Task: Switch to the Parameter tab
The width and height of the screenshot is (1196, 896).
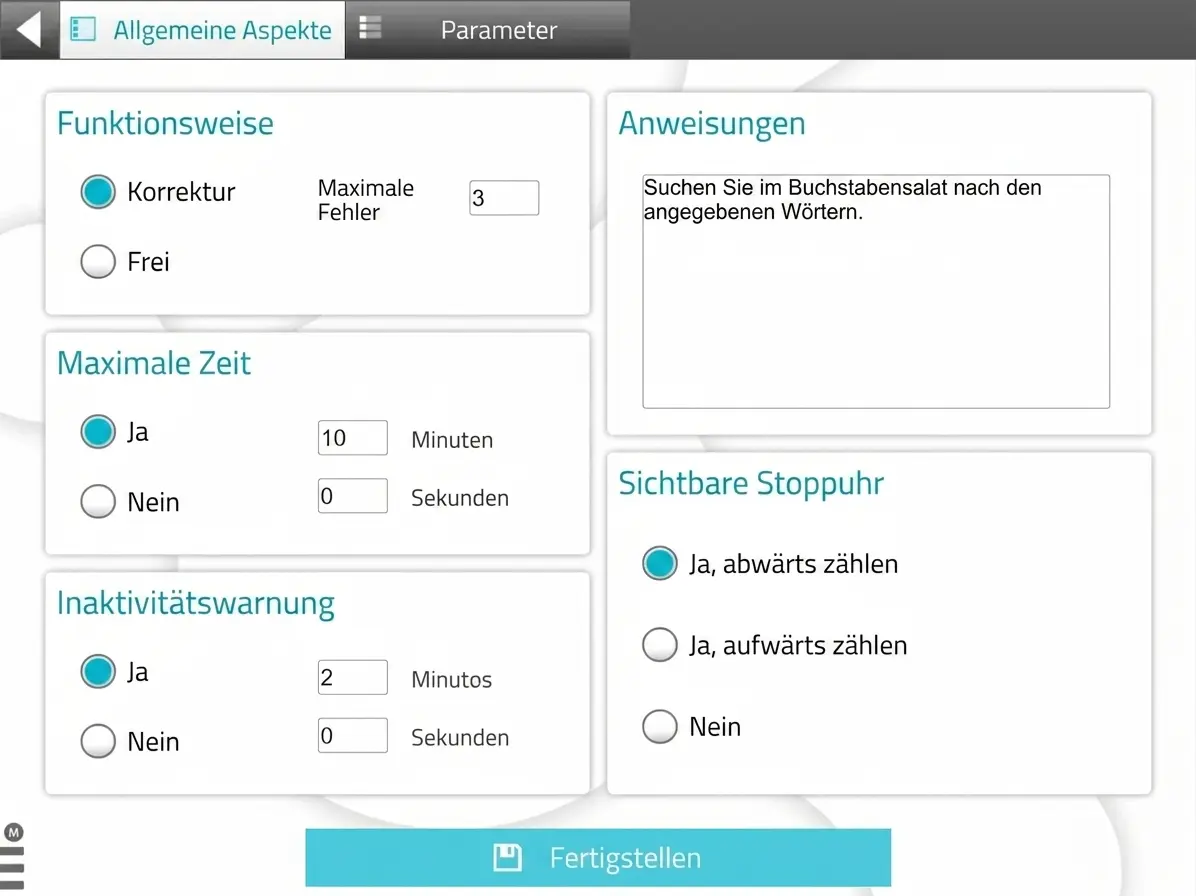Action: [488, 30]
